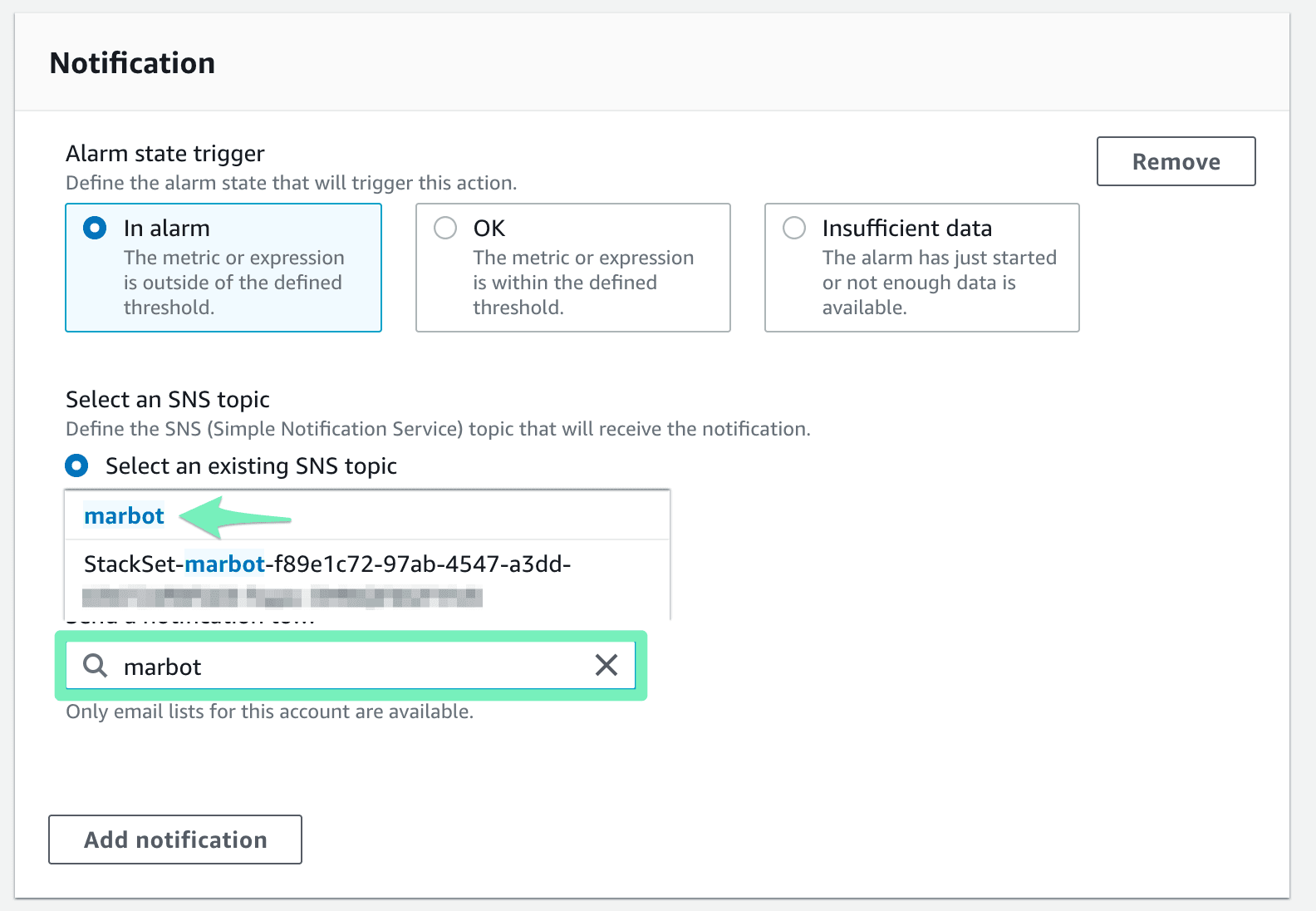The image size is (1316, 911).
Task: Click the Add notification button
Action: point(175,840)
